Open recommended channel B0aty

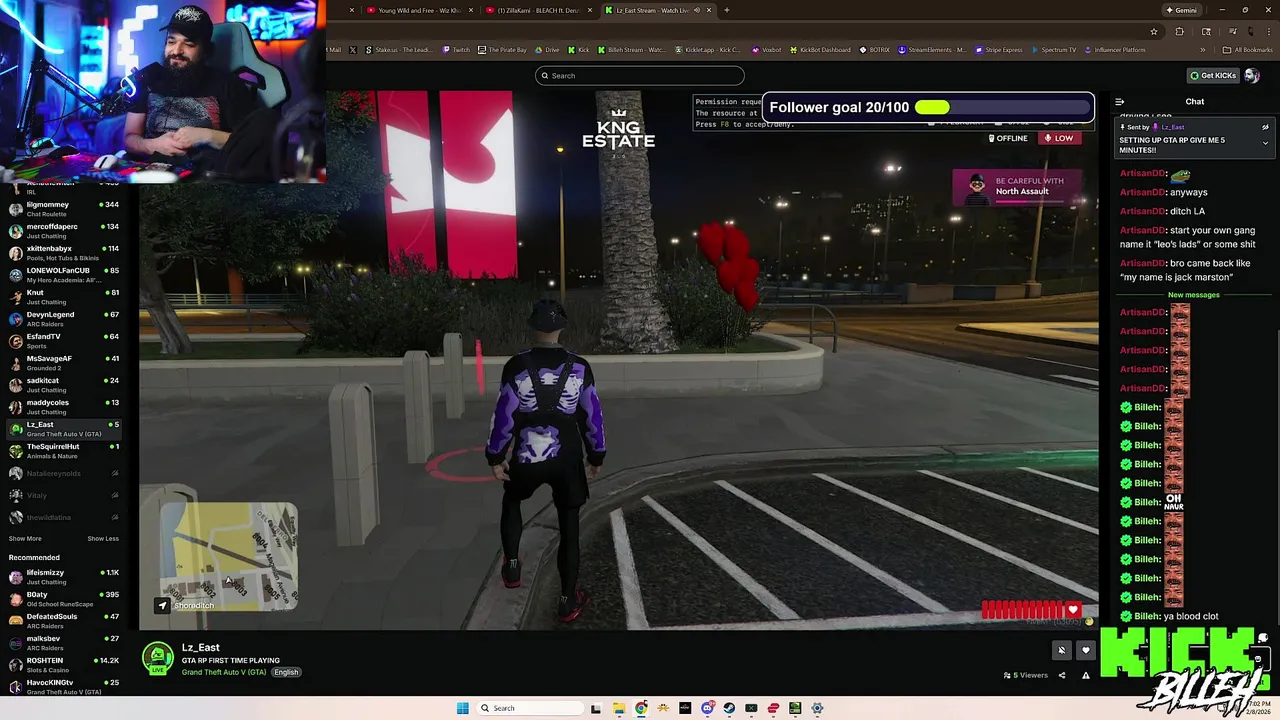(65, 599)
